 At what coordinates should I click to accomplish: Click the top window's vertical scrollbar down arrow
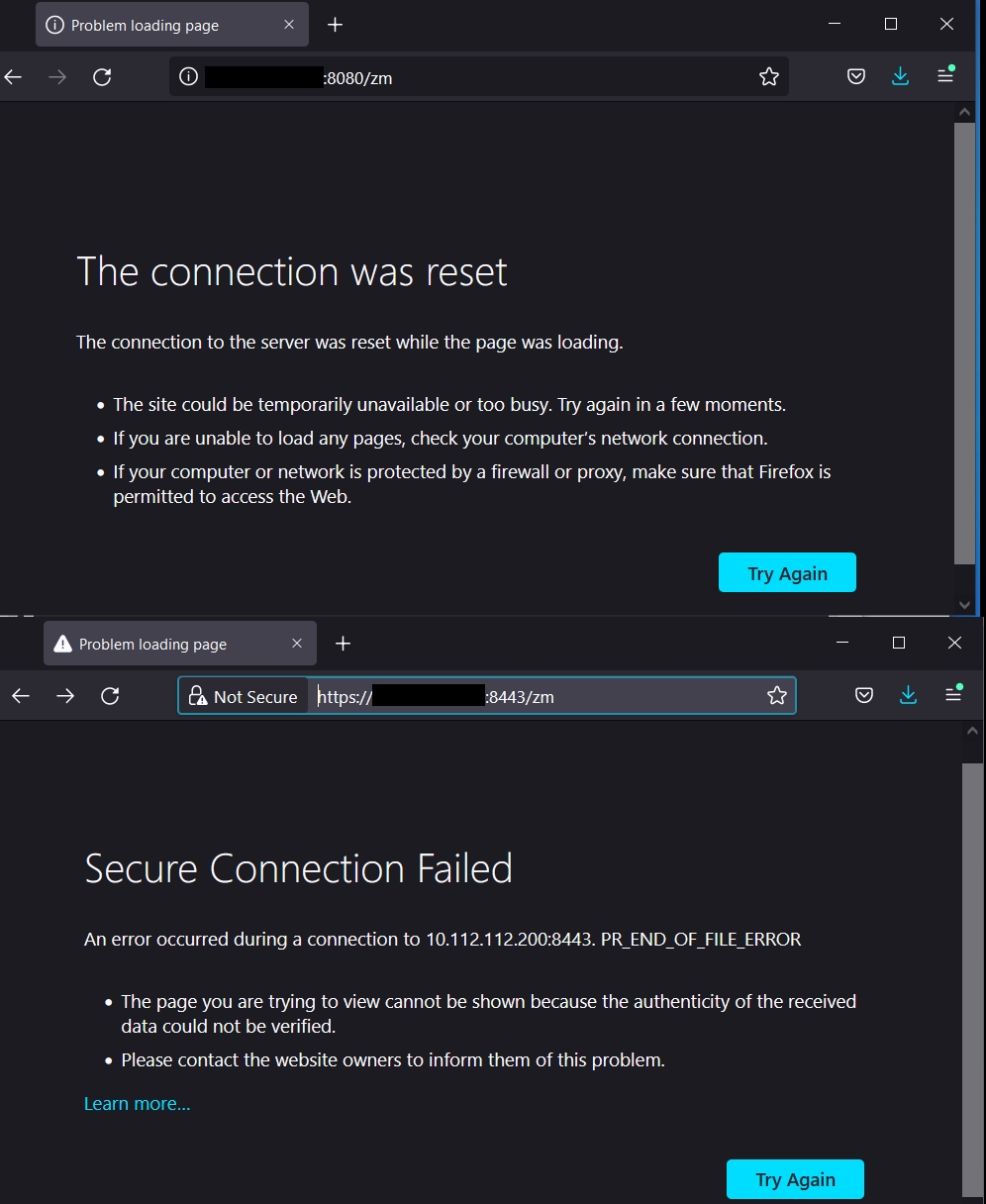pyautogui.click(x=964, y=604)
